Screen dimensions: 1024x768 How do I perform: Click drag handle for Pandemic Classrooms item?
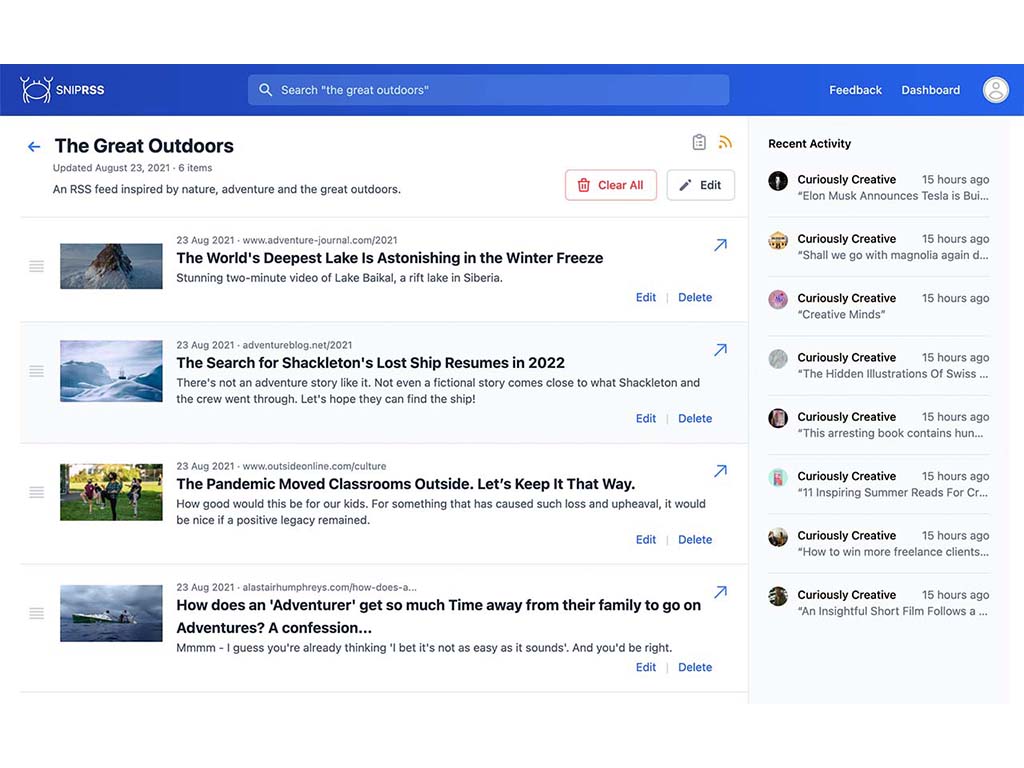[37, 492]
